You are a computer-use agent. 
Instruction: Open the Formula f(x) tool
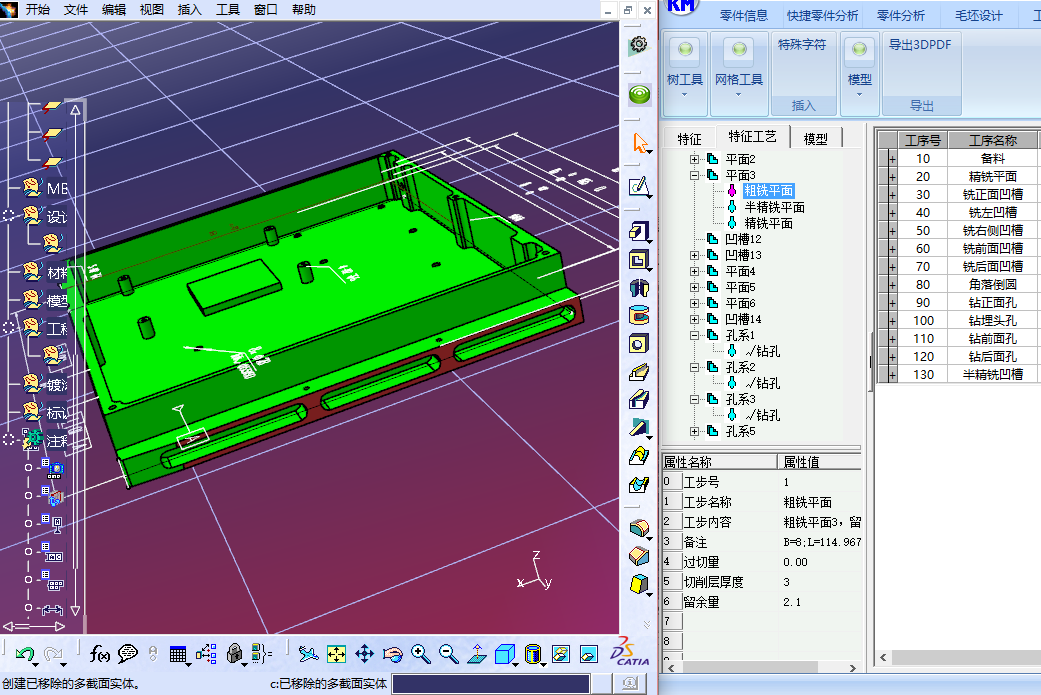99,654
